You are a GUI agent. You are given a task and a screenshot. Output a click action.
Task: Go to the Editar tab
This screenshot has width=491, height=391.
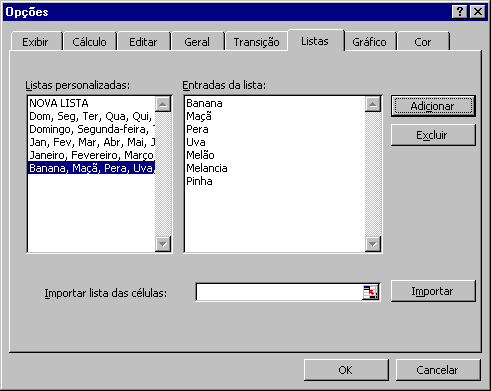[143, 42]
